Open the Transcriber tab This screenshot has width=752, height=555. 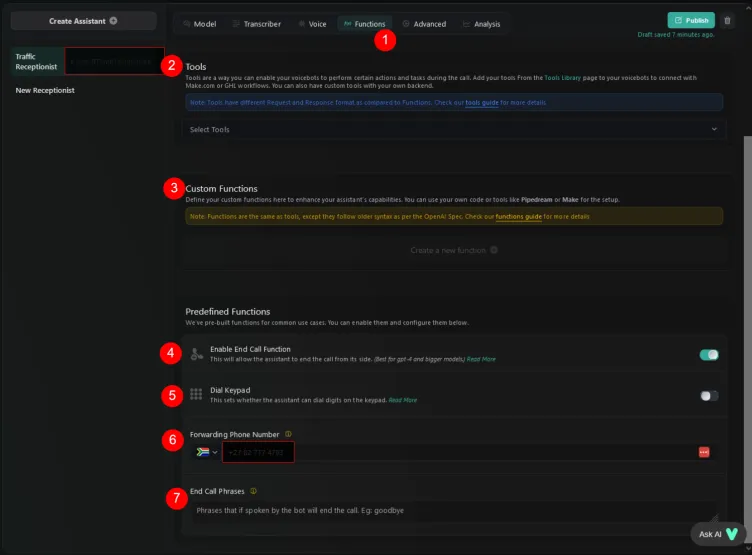point(257,23)
